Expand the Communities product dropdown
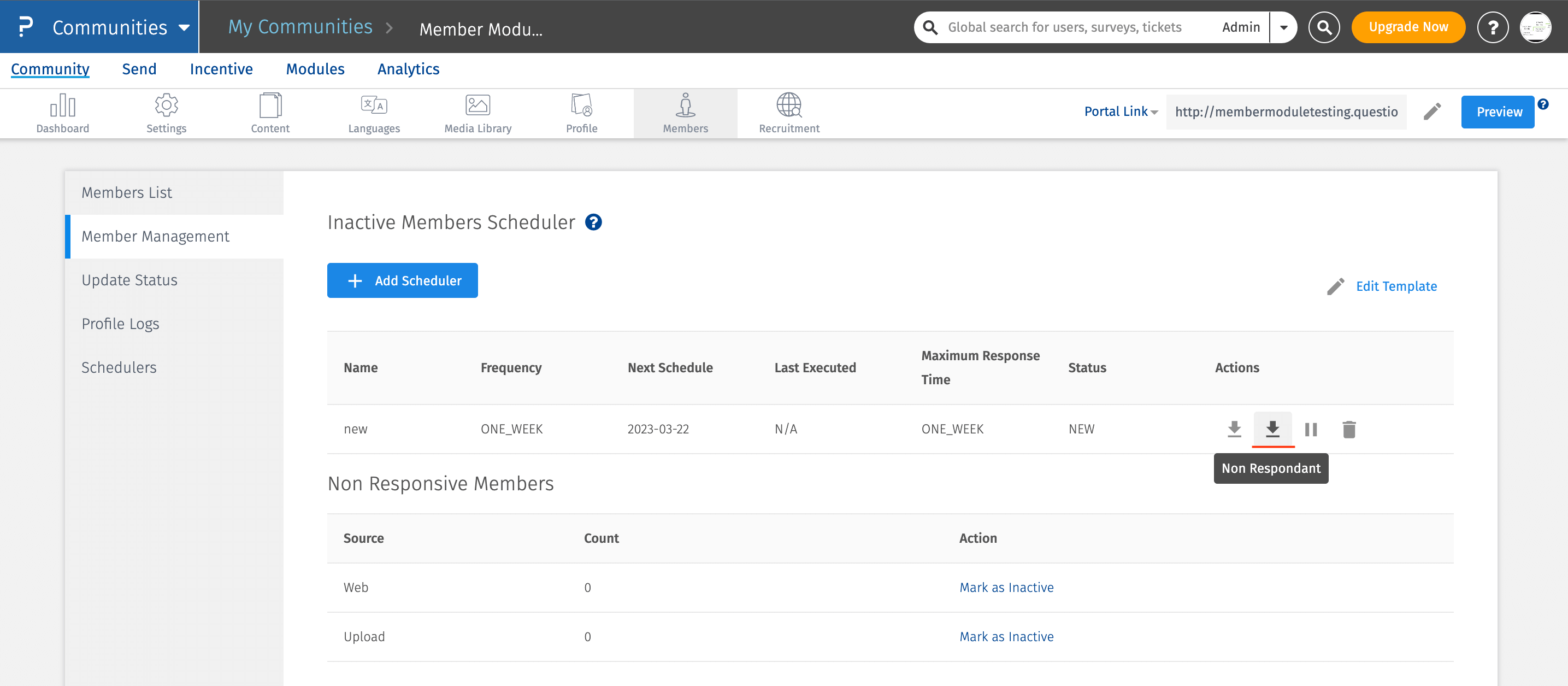This screenshot has height=686, width=1568. pyautogui.click(x=184, y=27)
